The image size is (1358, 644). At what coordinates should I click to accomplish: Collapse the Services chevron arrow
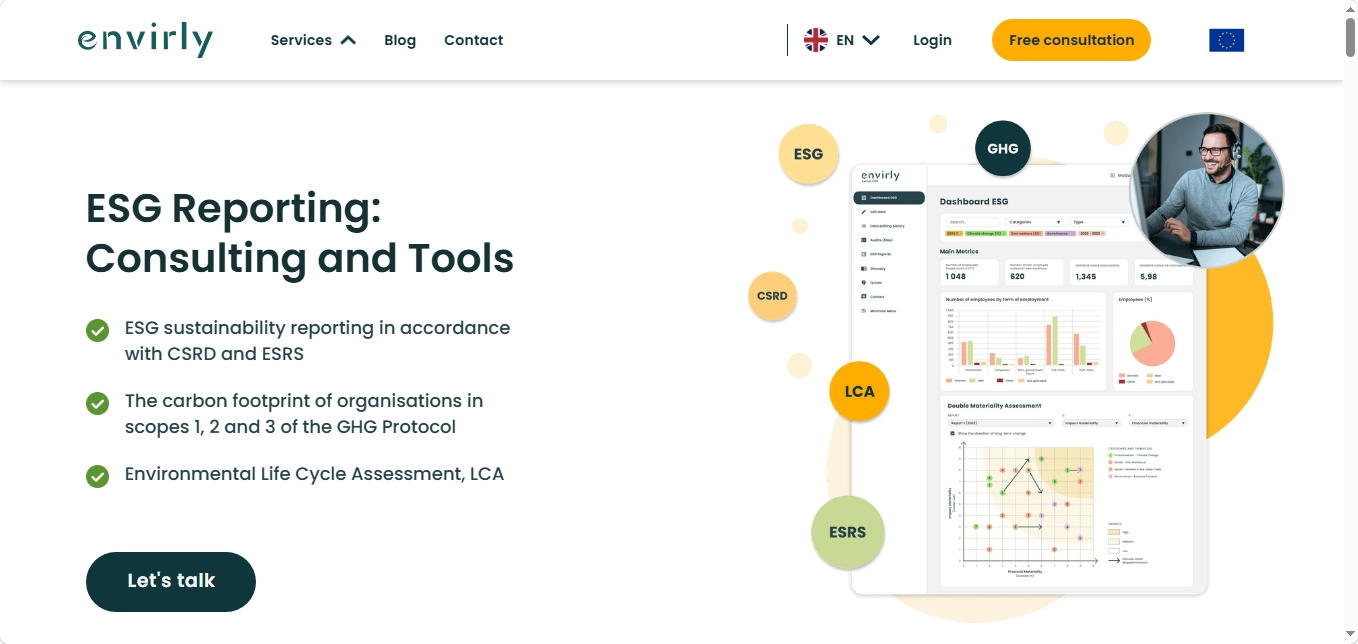click(x=348, y=40)
